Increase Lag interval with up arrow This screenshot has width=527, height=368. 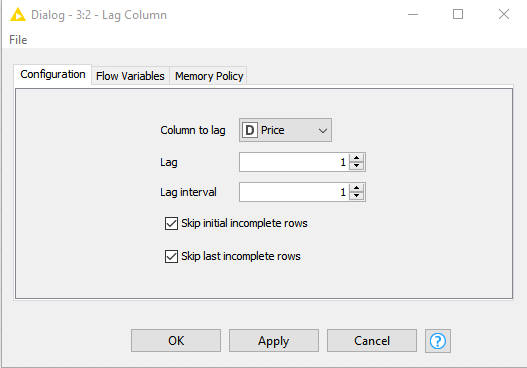357,188
